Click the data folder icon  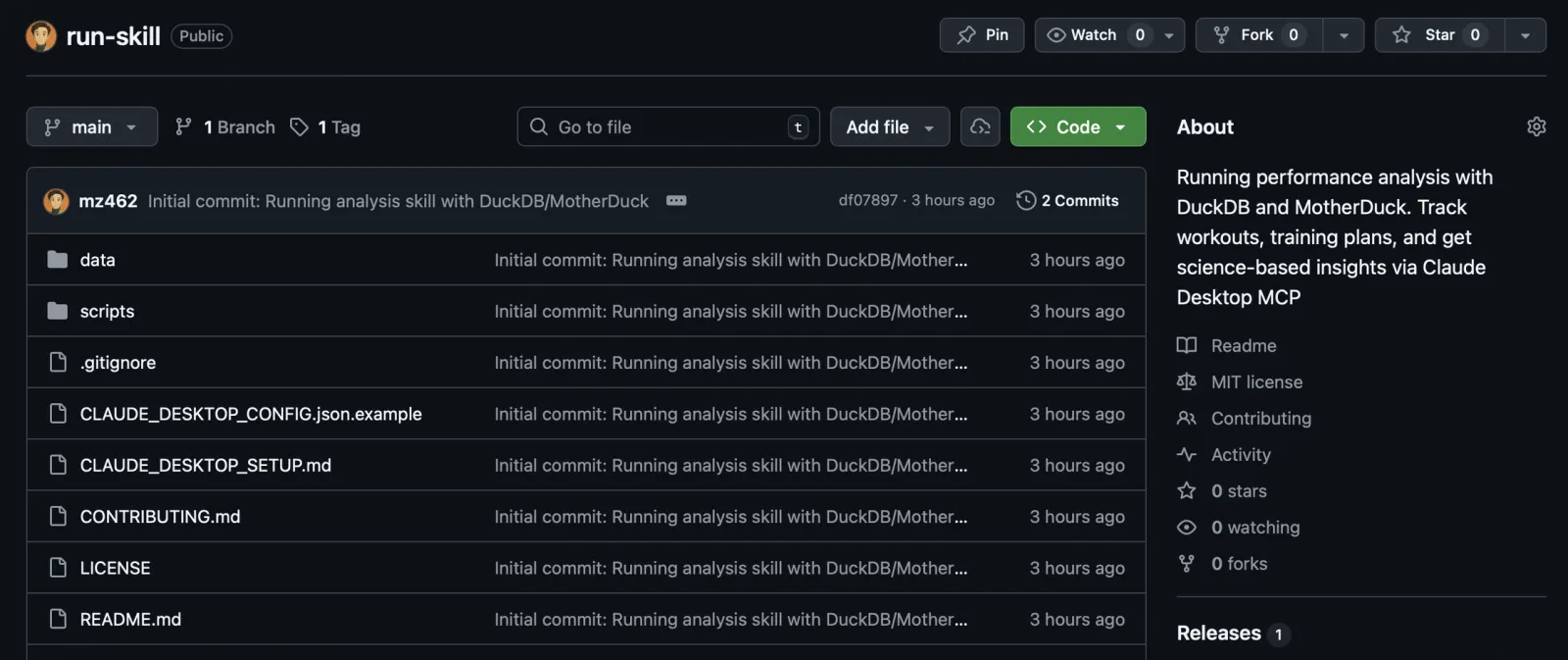(x=58, y=260)
